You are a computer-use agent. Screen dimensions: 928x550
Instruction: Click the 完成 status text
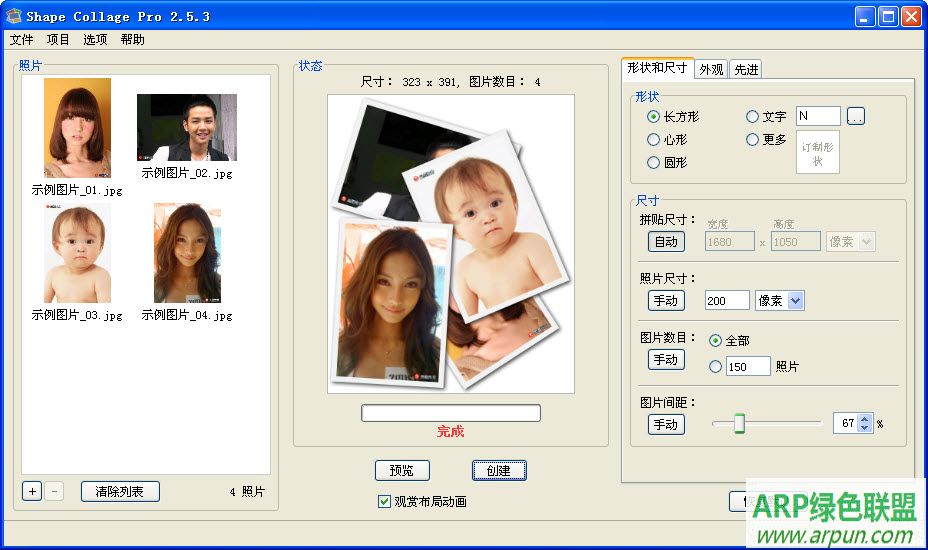pyautogui.click(x=450, y=432)
